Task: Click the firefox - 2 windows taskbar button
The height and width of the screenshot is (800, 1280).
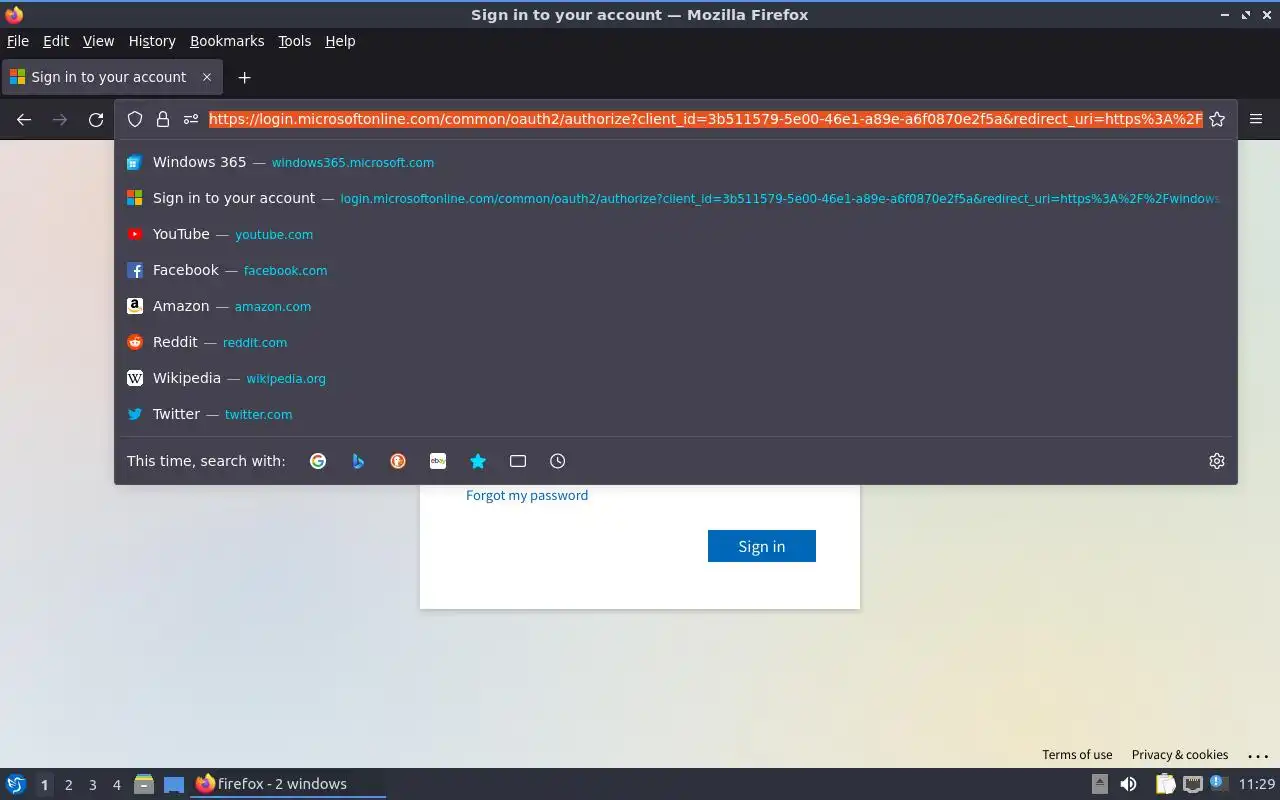Action: (x=288, y=784)
